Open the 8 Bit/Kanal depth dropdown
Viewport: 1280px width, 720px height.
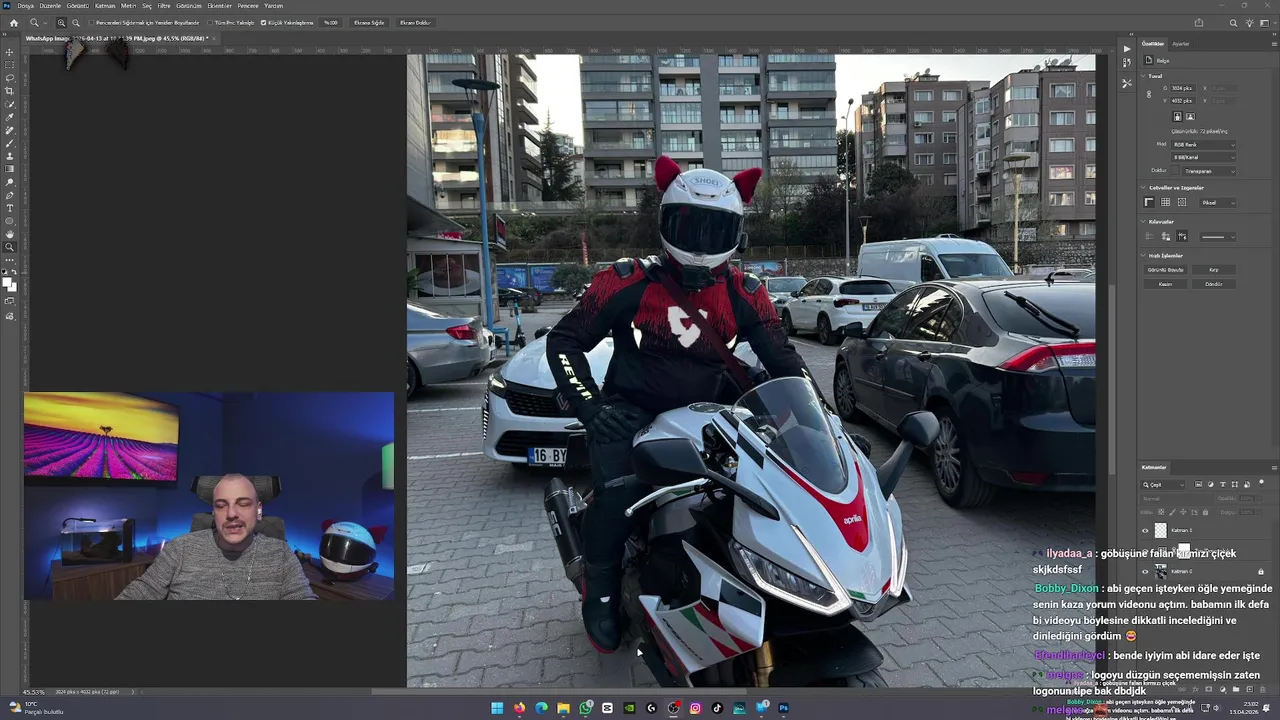click(1203, 157)
